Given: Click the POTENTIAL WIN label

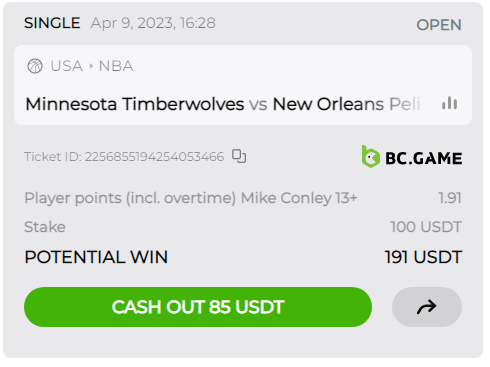Looking at the screenshot, I should tap(96, 257).
